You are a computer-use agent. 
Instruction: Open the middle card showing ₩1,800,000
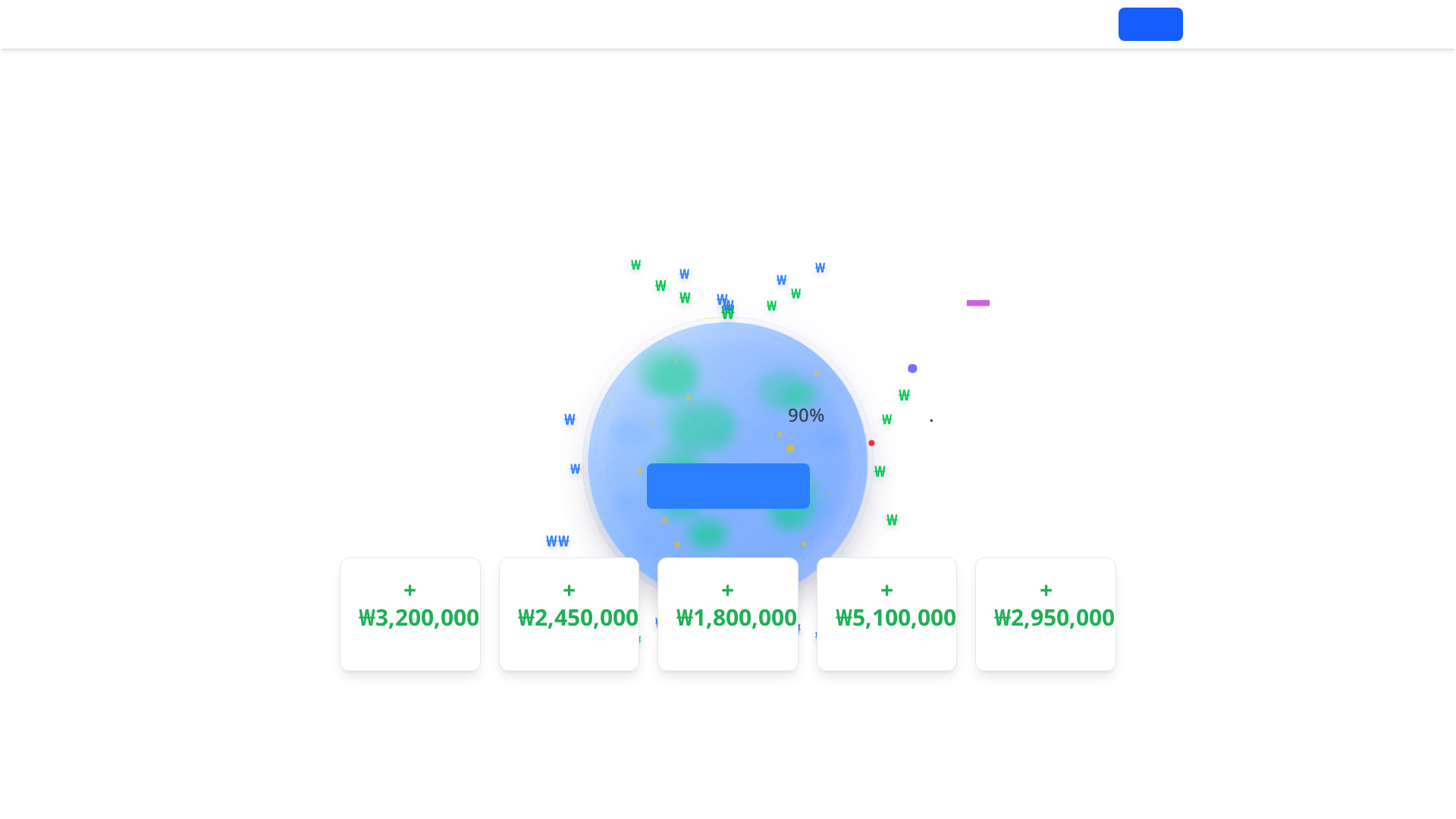[x=727, y=614]
